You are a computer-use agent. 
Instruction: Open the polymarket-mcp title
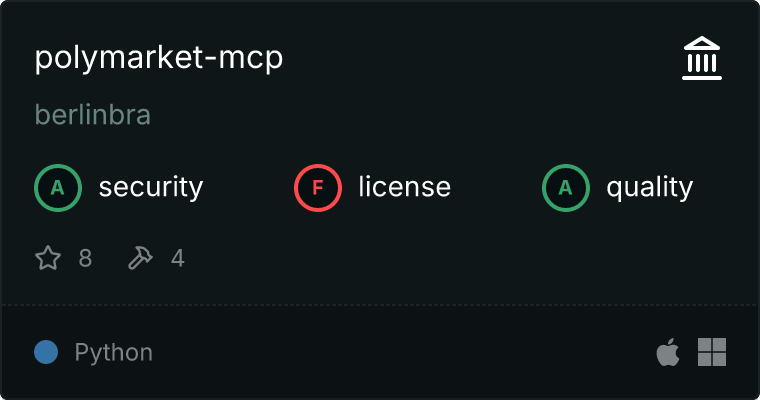(x=158, y=59)
